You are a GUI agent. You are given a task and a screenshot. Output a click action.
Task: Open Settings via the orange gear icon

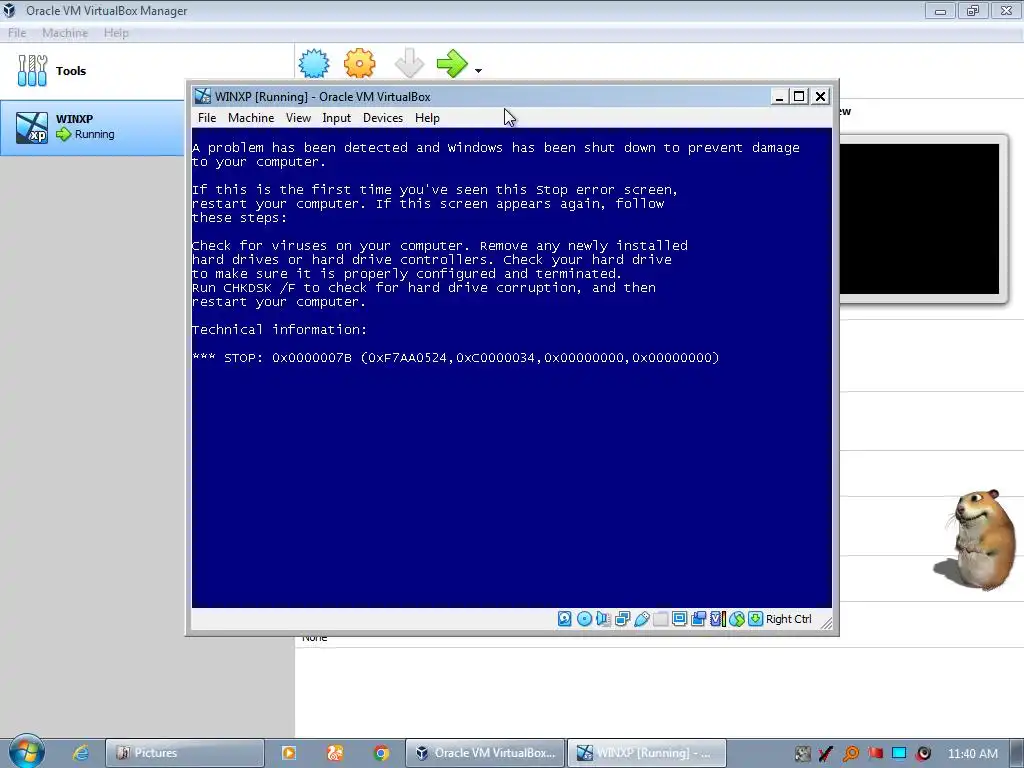coord(359,63)
